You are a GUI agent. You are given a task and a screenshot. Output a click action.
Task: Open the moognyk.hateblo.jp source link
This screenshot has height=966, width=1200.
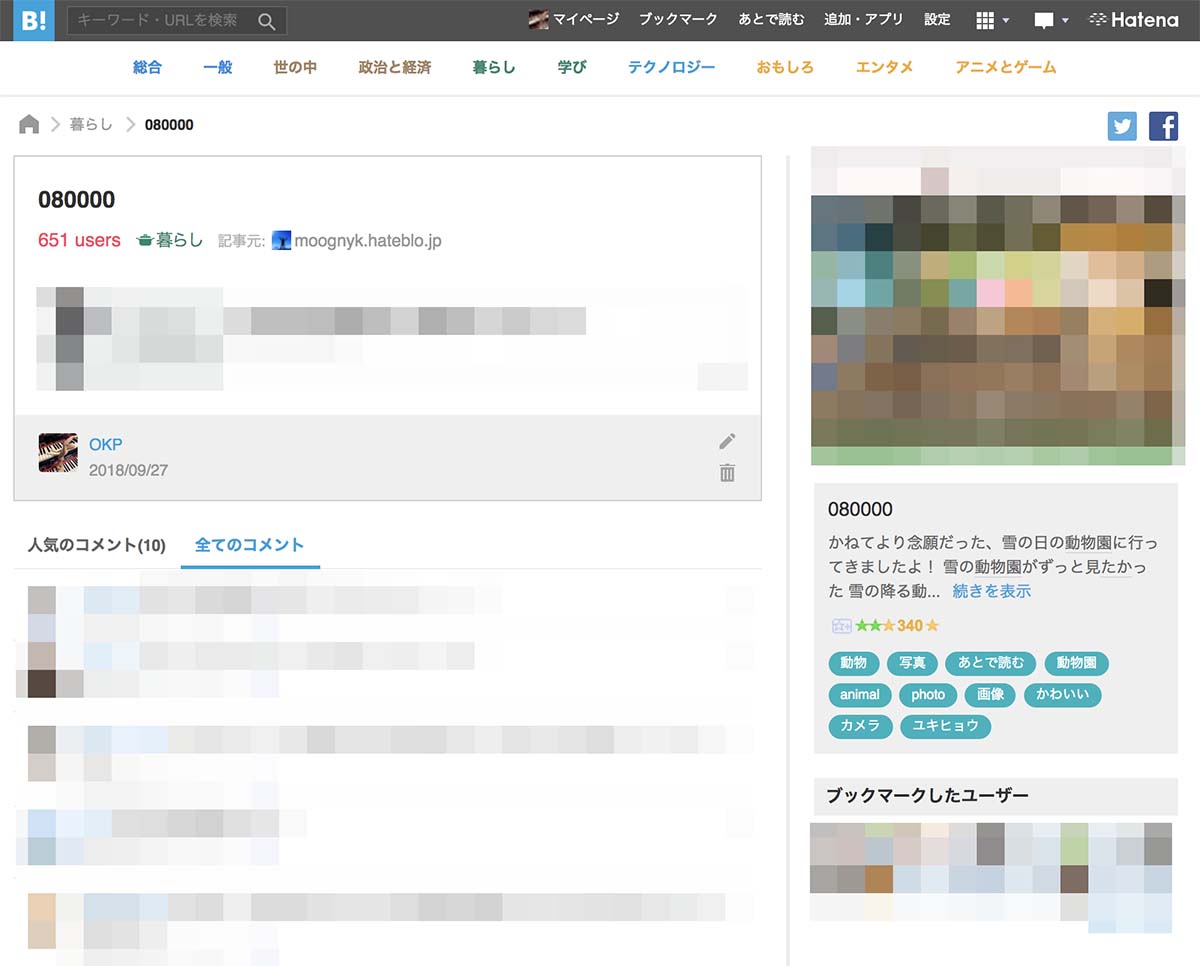(369, 240)
